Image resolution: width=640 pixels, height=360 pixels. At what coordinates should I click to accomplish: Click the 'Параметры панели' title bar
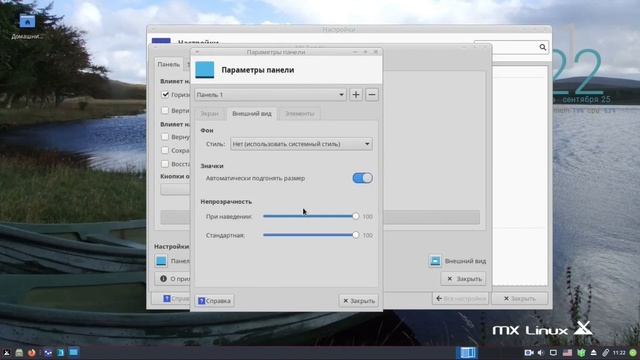287,52
